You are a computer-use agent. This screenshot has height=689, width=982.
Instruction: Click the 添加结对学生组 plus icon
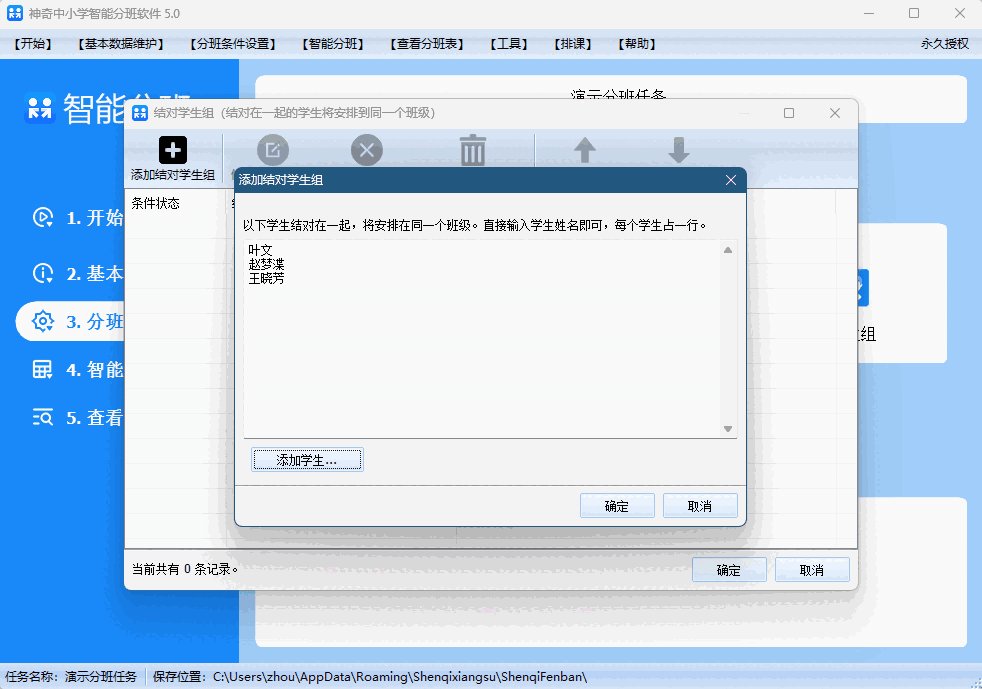(x=172, y=149)
